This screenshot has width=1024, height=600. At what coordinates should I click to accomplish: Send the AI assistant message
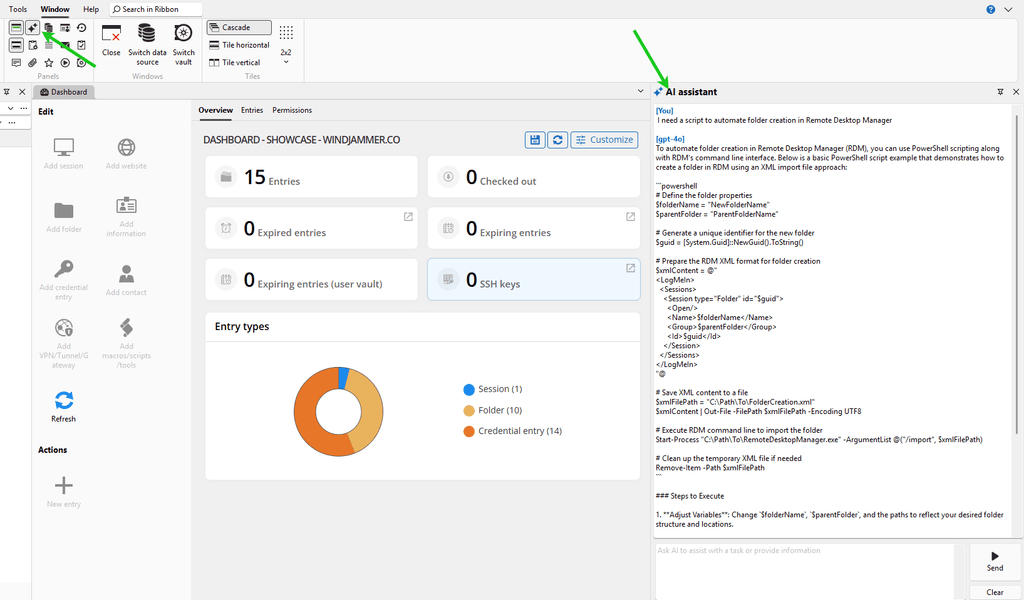pos(994,560)
